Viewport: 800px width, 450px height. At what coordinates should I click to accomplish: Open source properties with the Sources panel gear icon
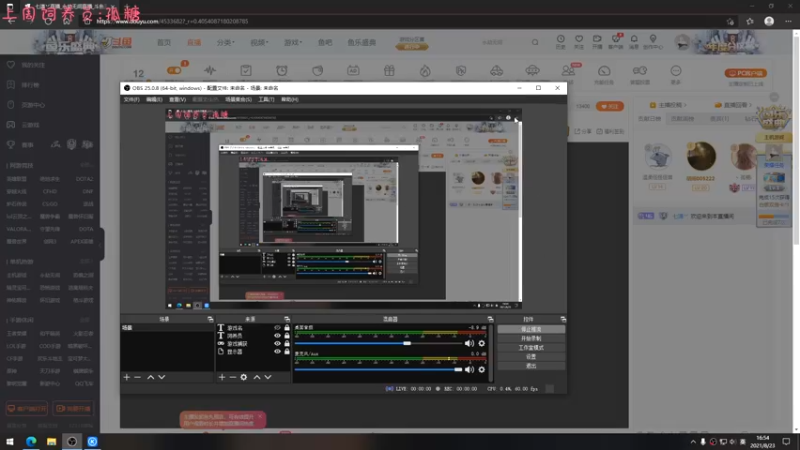click(244, 377)
